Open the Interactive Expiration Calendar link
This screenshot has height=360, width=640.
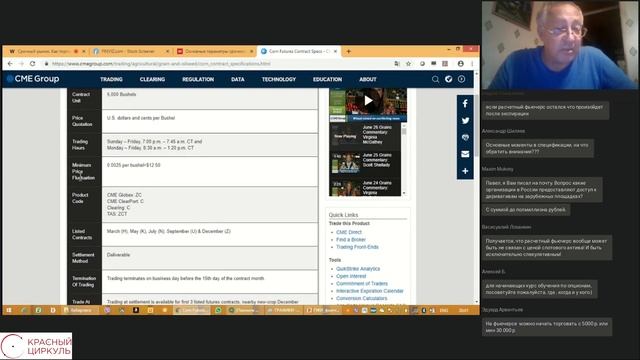[x=369, y=291]
